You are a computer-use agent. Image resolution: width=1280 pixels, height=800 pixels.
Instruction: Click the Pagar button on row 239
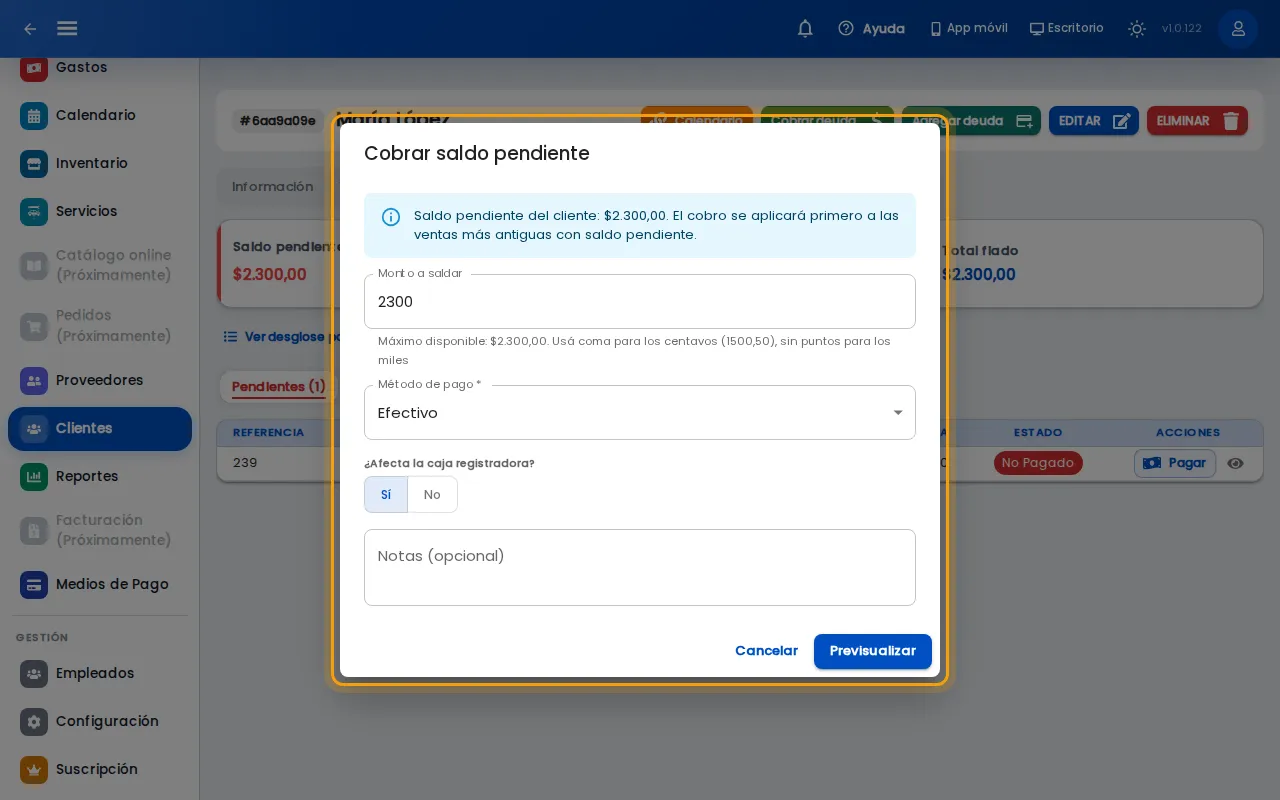click(1175, 463)
